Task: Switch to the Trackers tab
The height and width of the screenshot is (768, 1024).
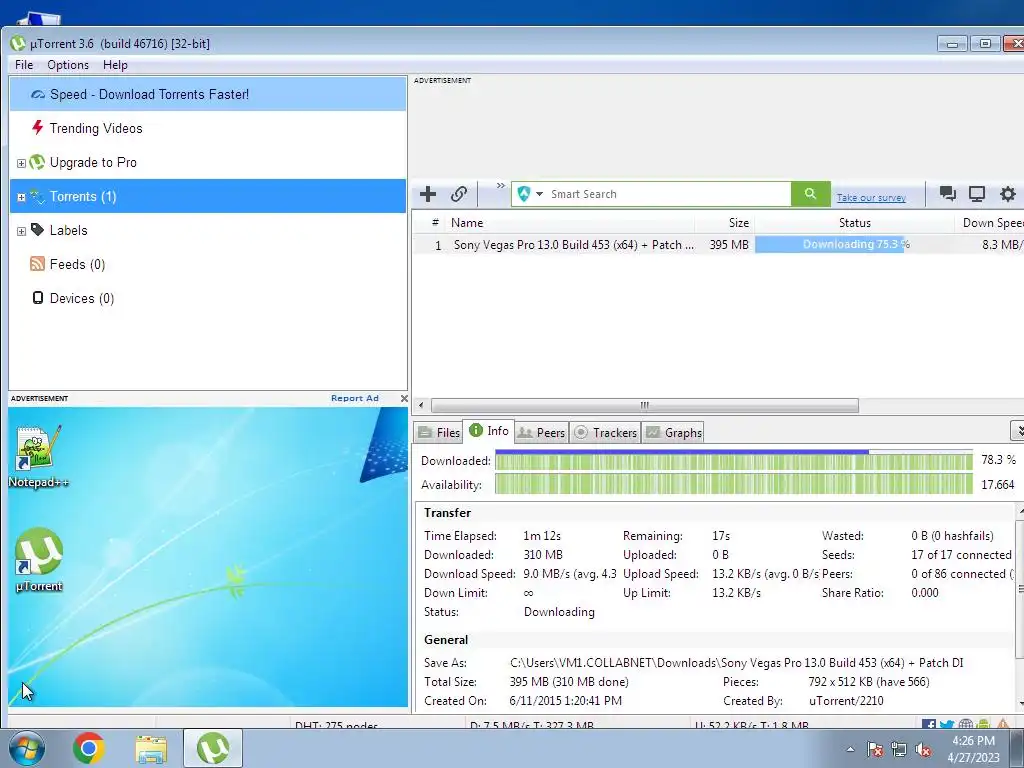Action: 605,432
